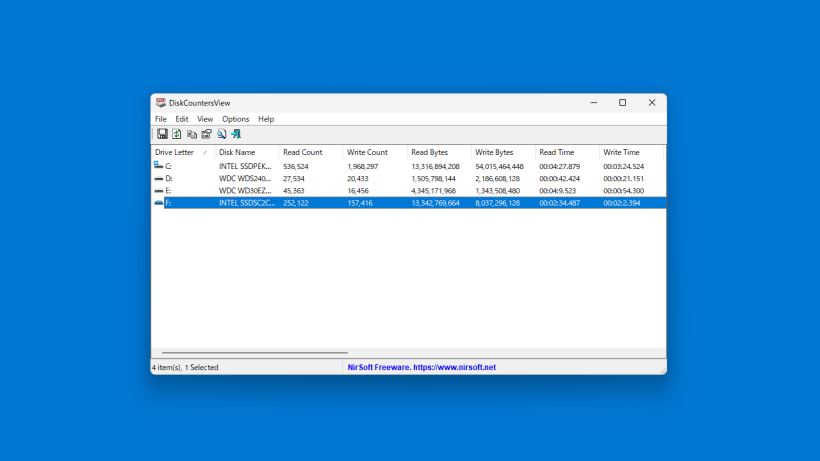This screenshot has height=461, width=820.
Task: Click write bytes value 8,037,296,128
Action: (497, 203)
